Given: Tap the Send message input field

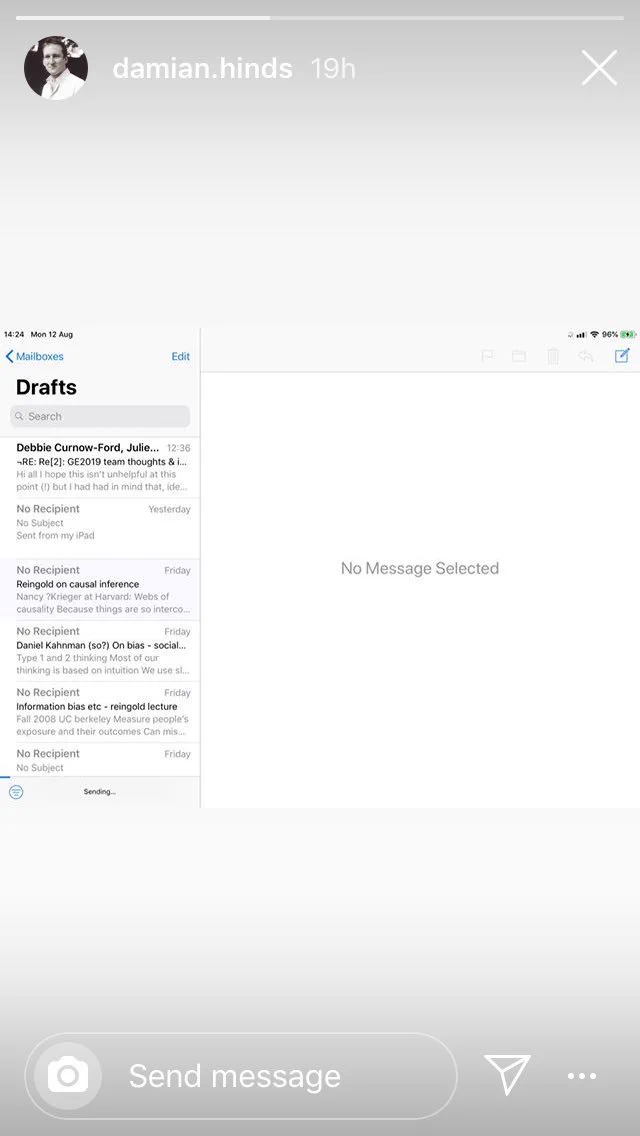Looking at the screenshot, I should click(241, 1076).
